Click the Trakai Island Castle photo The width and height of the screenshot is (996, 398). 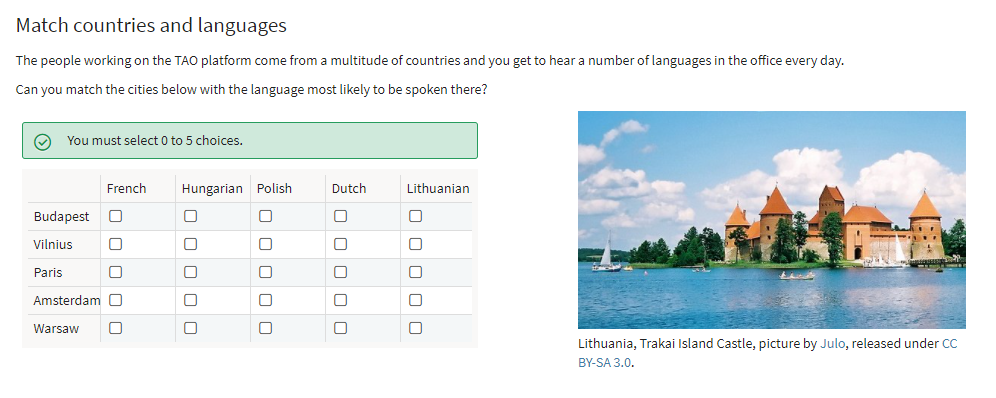pyautogui.click(x=772, y=220)
